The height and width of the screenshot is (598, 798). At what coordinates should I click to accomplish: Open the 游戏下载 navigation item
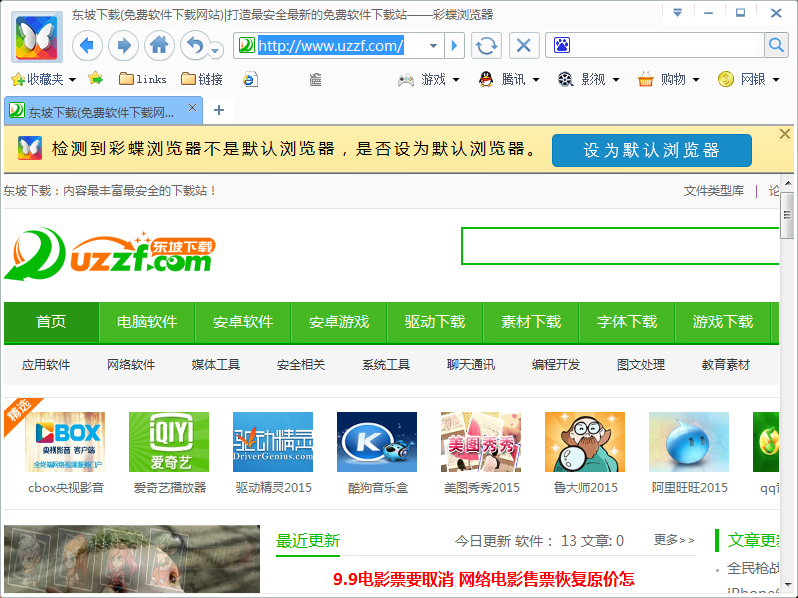(x=723, y=322)
